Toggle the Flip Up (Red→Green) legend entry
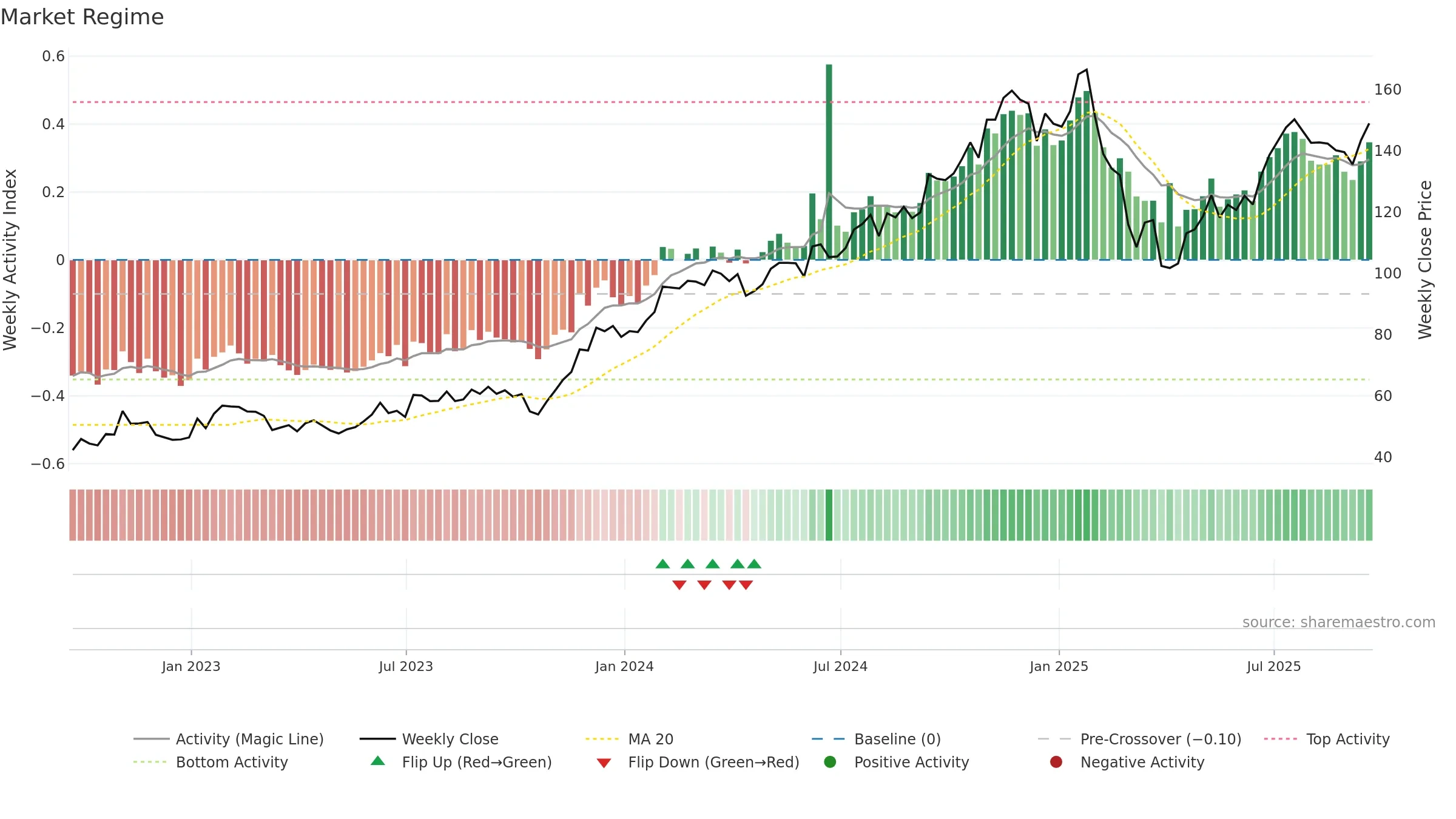Viewport: 1456px width, 819px height. point(461,762)
